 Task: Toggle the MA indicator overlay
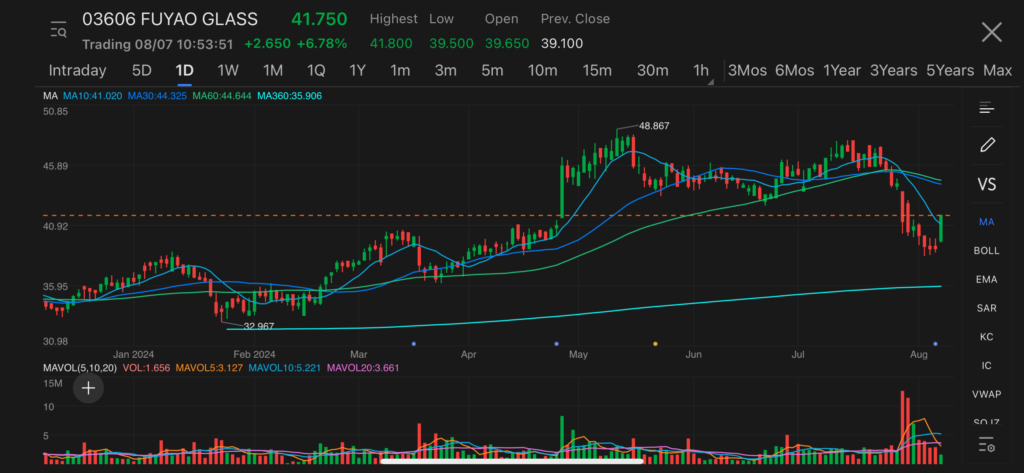pyautogui.click(x=986, y=222)
